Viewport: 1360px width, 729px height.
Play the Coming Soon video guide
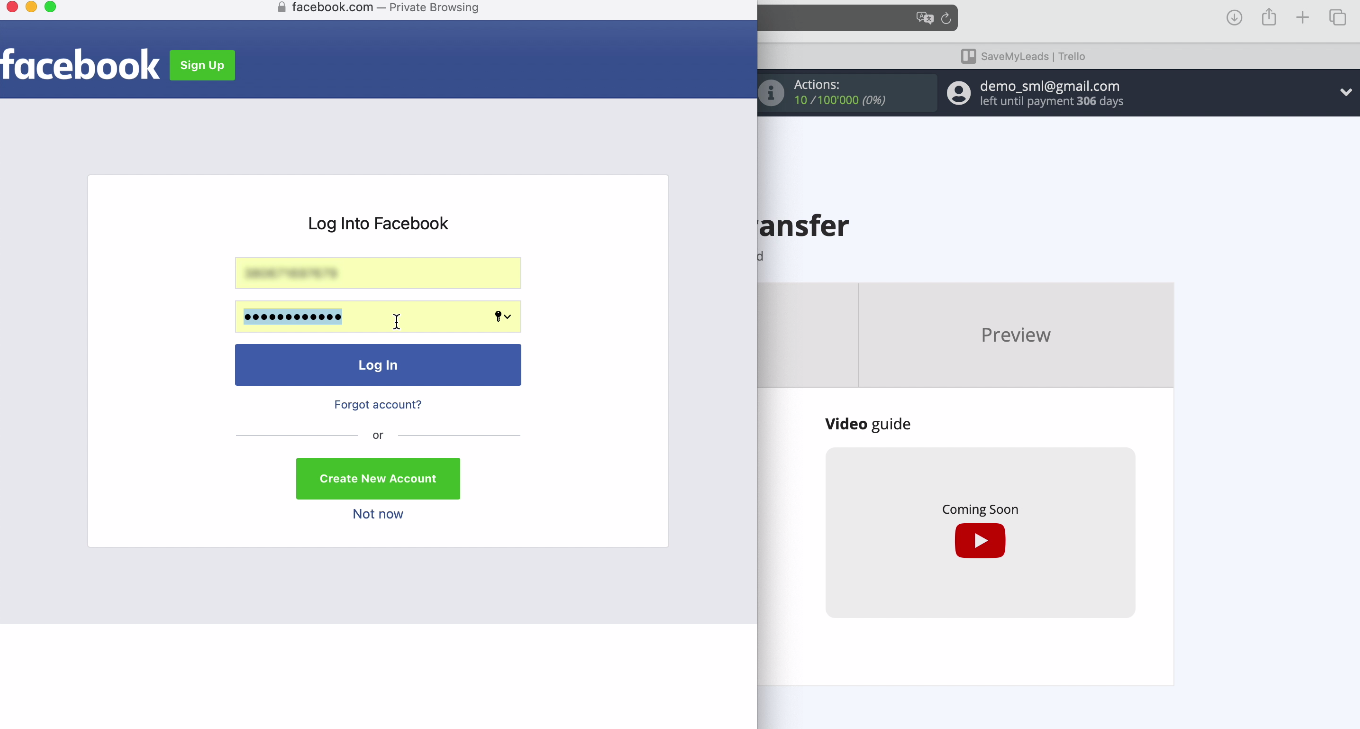tap(980, 541)
